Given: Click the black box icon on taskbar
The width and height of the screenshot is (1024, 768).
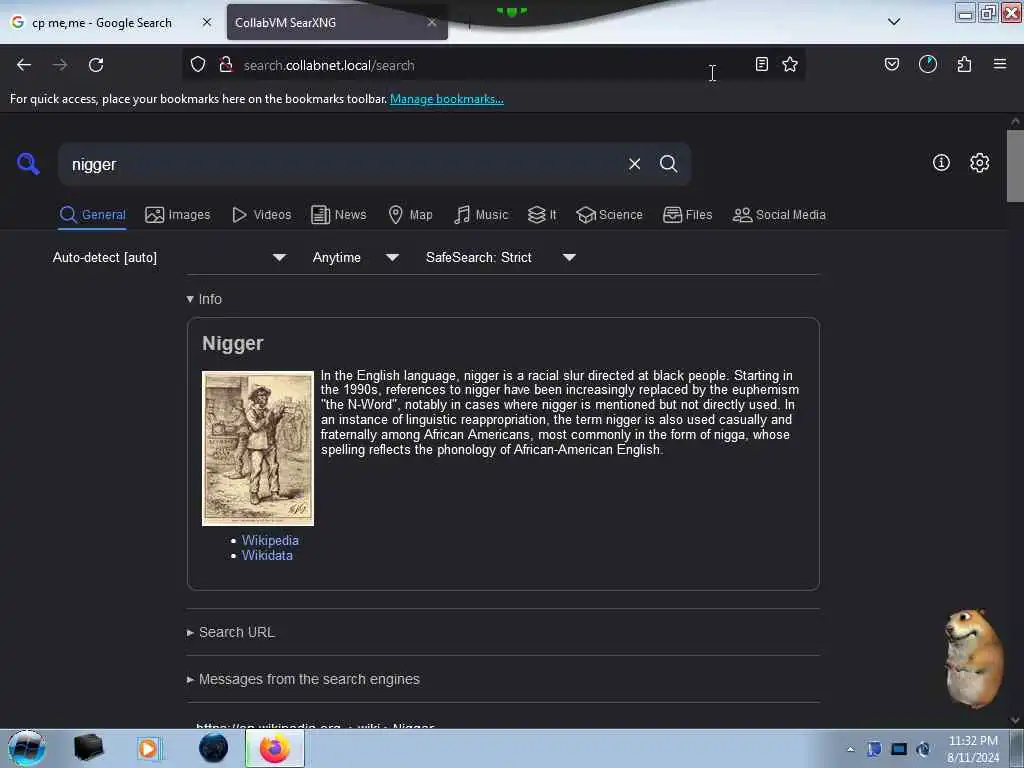Looking at the screenshot, I should click(88, 748).
